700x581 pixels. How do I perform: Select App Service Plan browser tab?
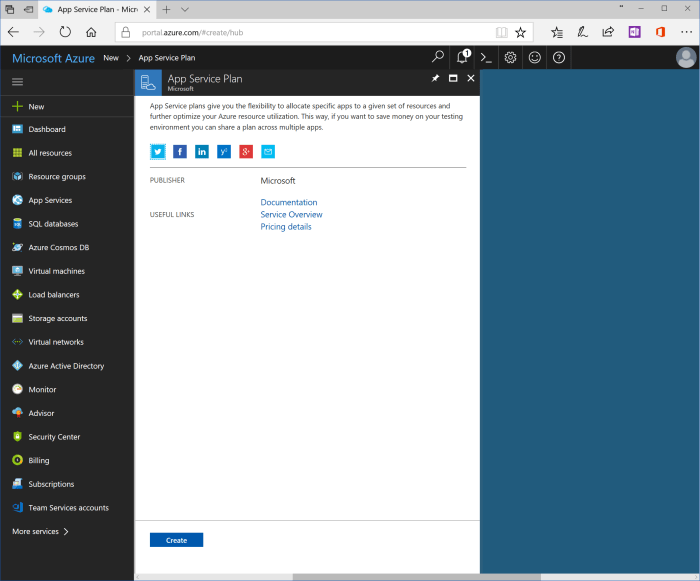click(97, 9)
